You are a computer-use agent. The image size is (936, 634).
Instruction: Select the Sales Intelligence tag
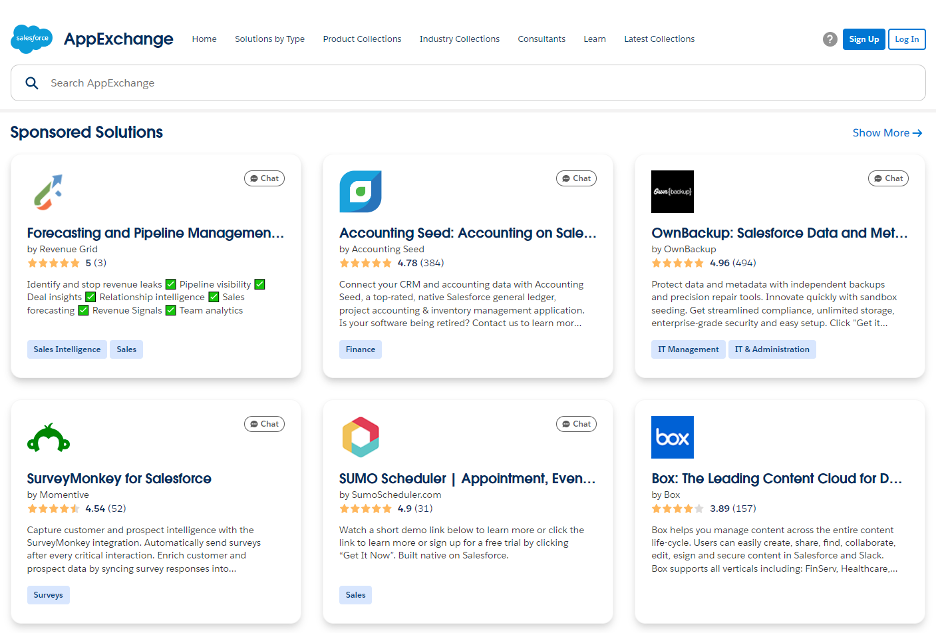click(x=67, y=349)
